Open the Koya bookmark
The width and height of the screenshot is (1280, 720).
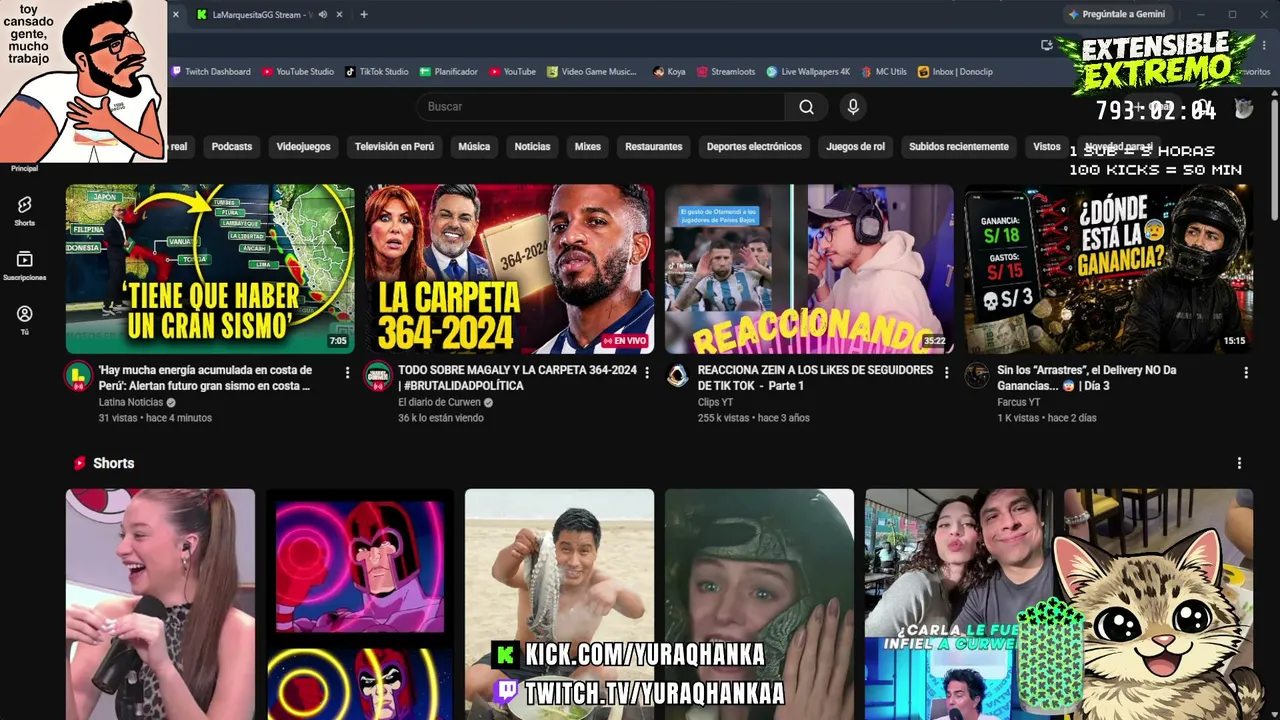click(670, 72)
